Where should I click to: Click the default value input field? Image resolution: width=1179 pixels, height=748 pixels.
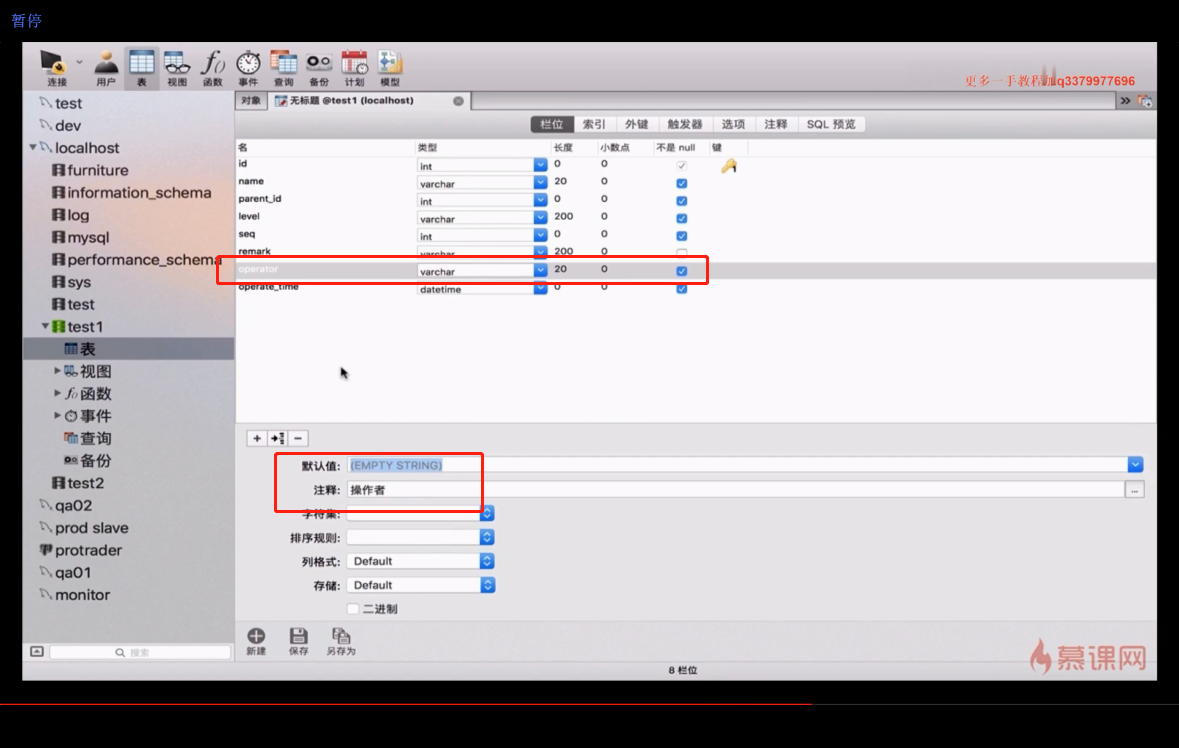[737, 465]
